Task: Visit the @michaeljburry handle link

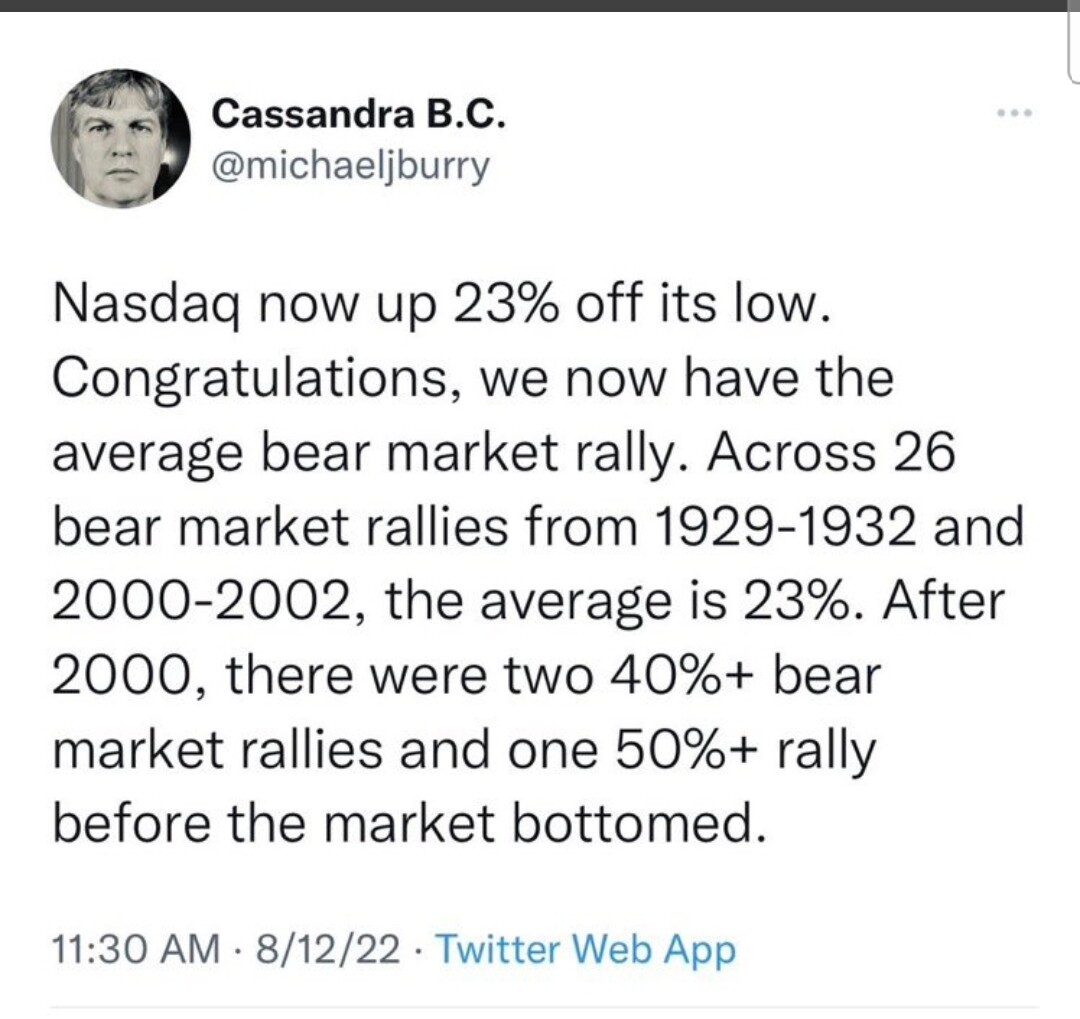Action: (351, 167)
